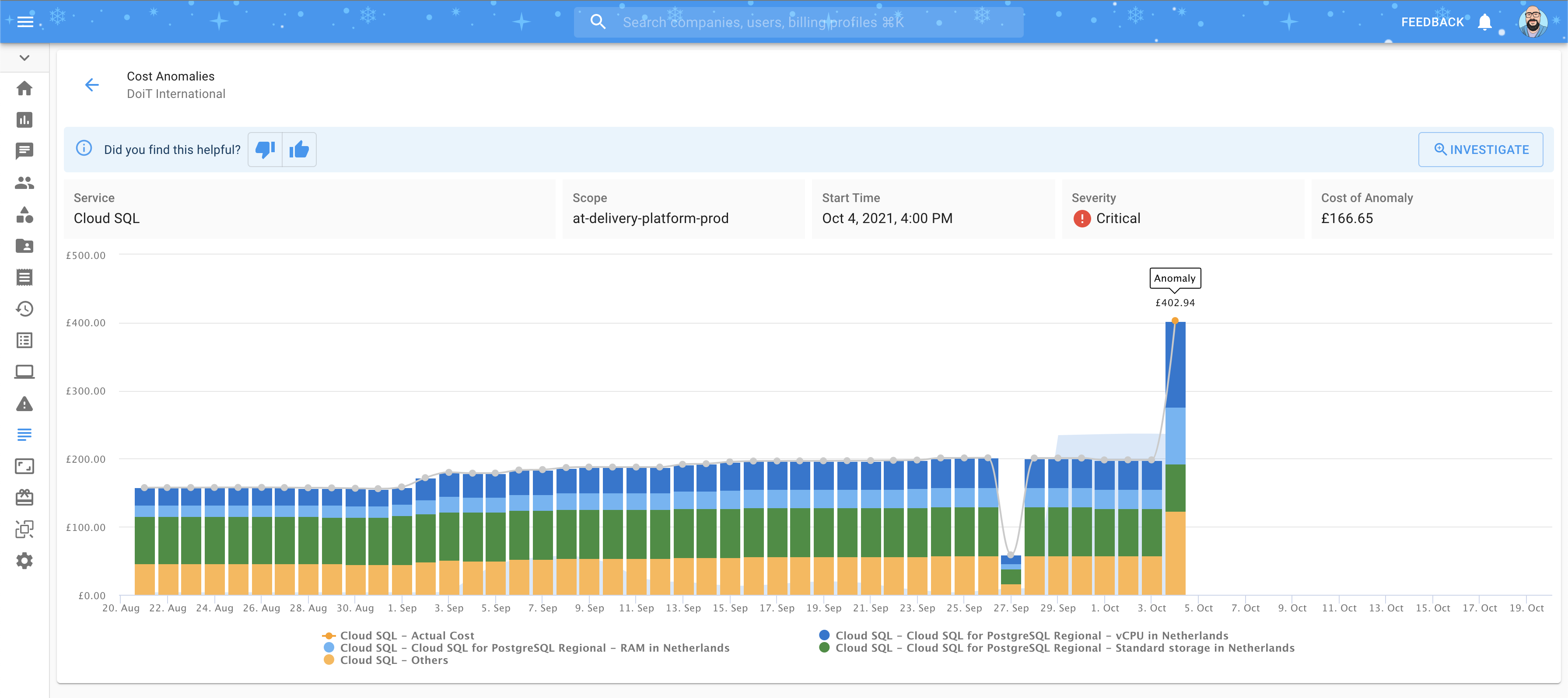The width and height of the screenshot is (1568, 698).
Task: Open the bar chart reports icon
Action: coord(24,120)
